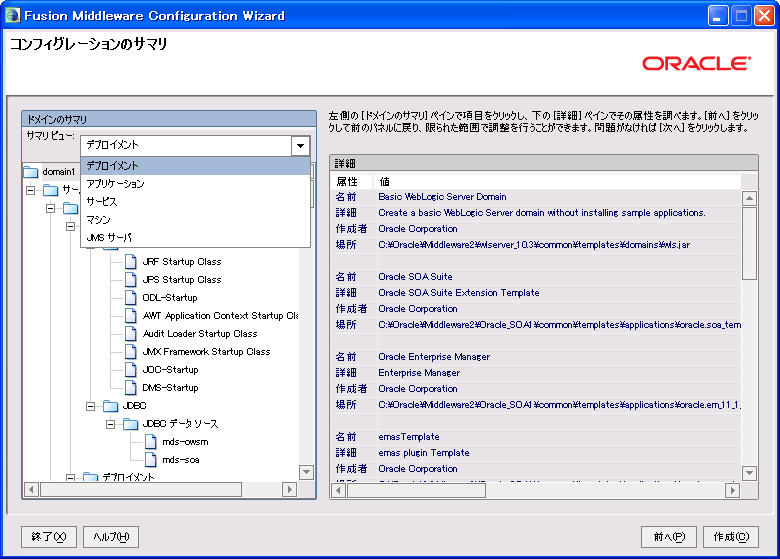This screenshot has height=559, width=780.
Task: Collapse the top-level サー folder node under domain1
Action: pyautogui.click(x=31, y=190)
